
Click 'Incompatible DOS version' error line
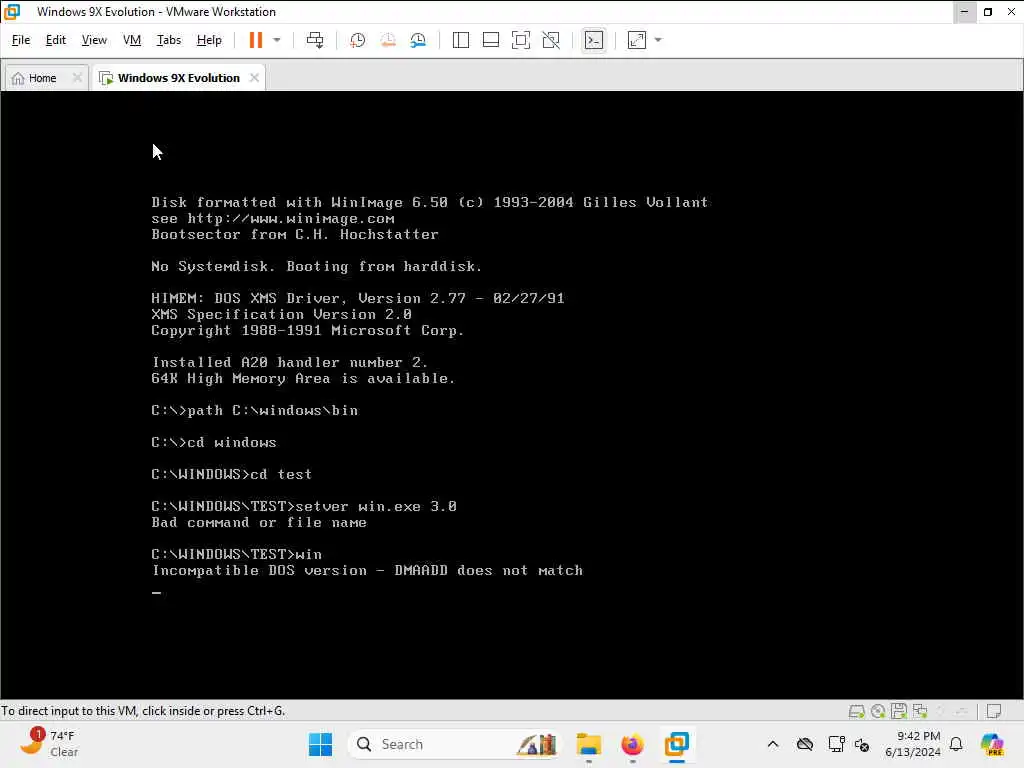click(x=367, y=570)
